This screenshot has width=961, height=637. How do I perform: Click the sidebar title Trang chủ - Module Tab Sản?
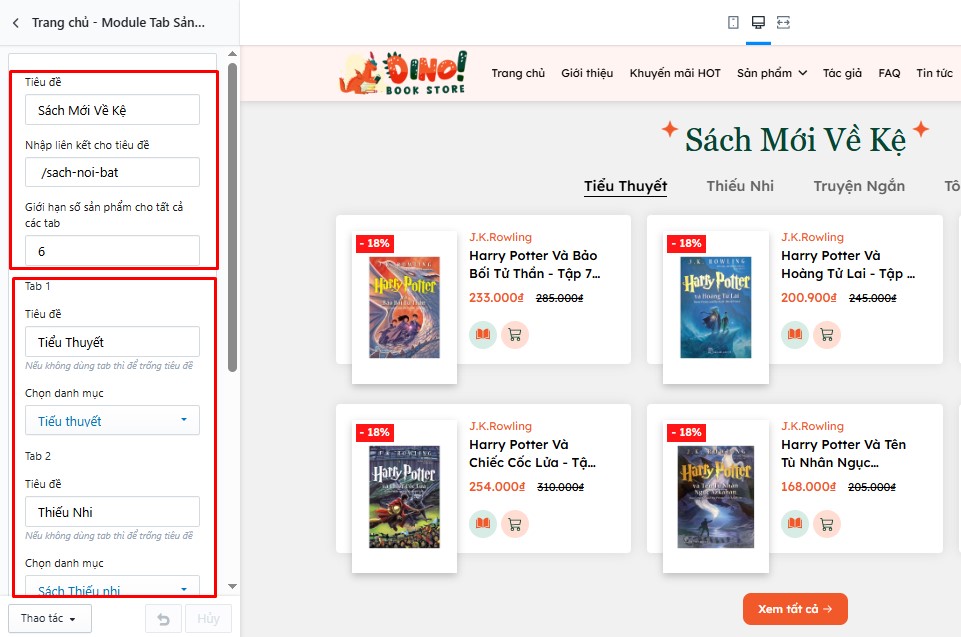click(x=118, y=23)
